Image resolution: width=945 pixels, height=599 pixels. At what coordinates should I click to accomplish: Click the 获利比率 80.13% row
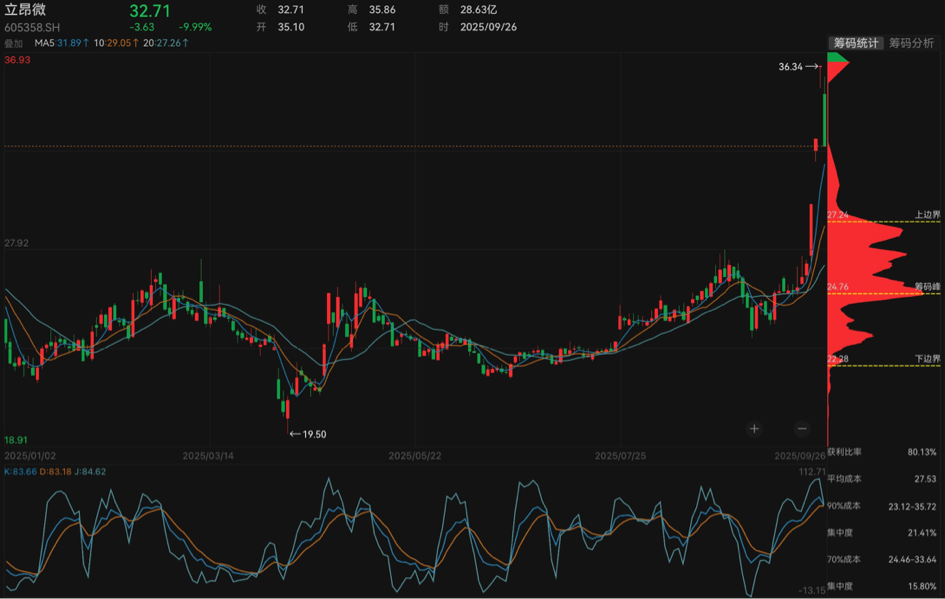click(882, 452)
